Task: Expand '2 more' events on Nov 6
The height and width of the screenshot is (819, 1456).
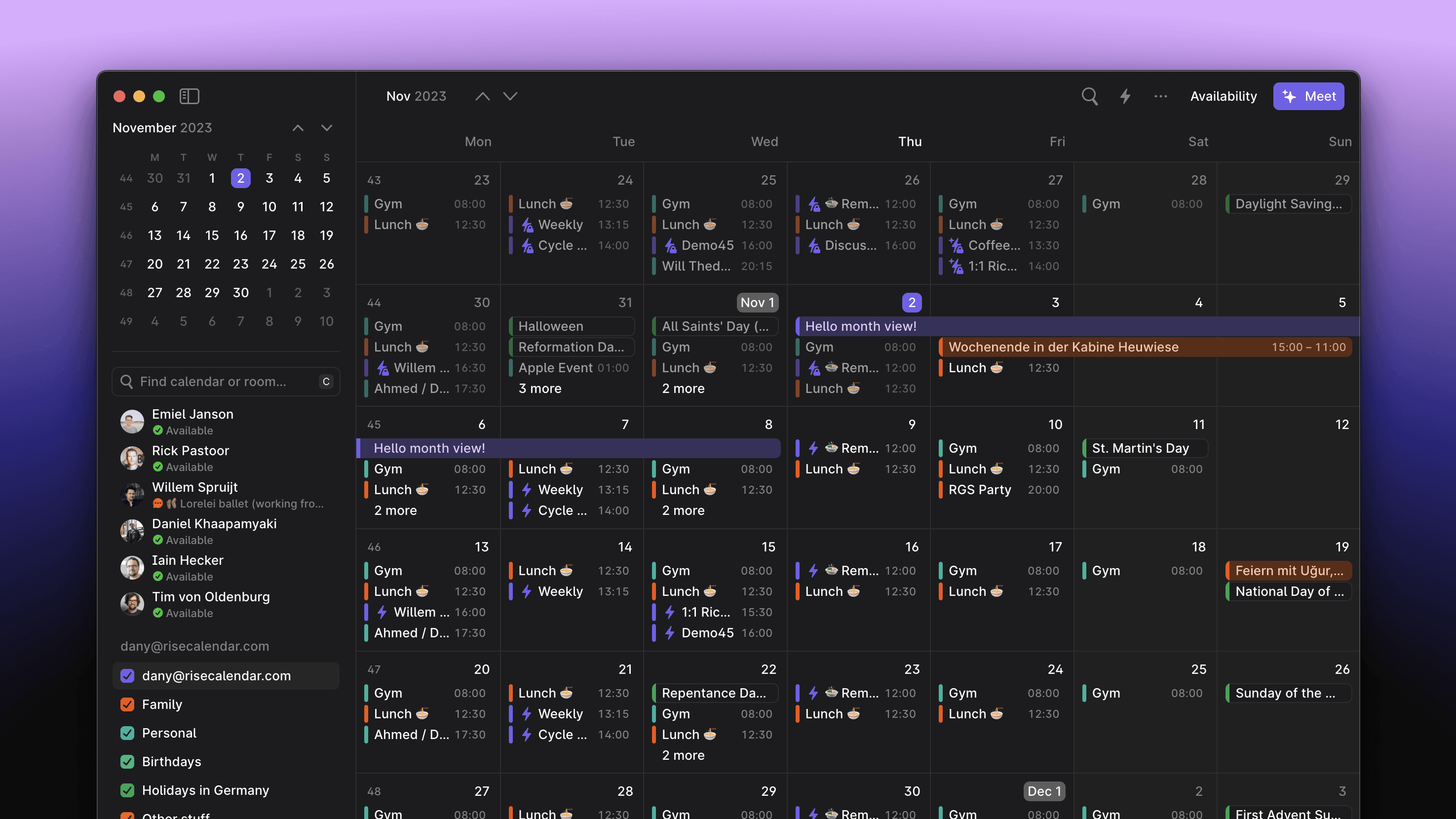Action: pos(396,511)
